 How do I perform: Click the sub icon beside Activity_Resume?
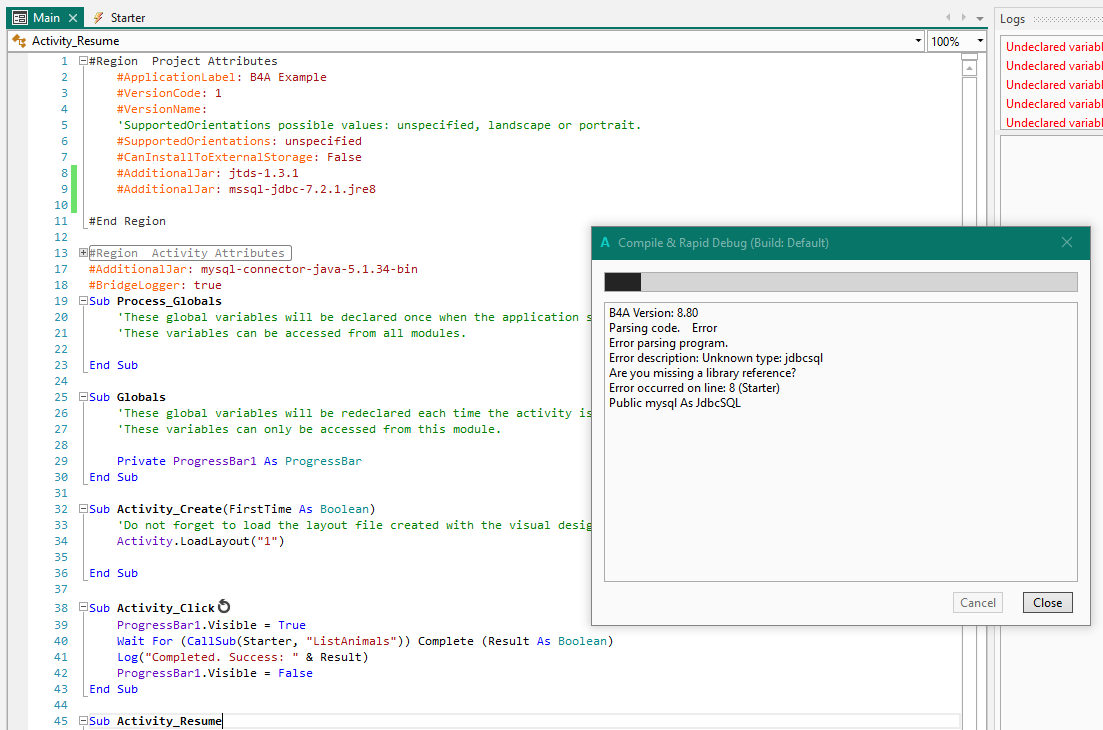click(18, 41)
